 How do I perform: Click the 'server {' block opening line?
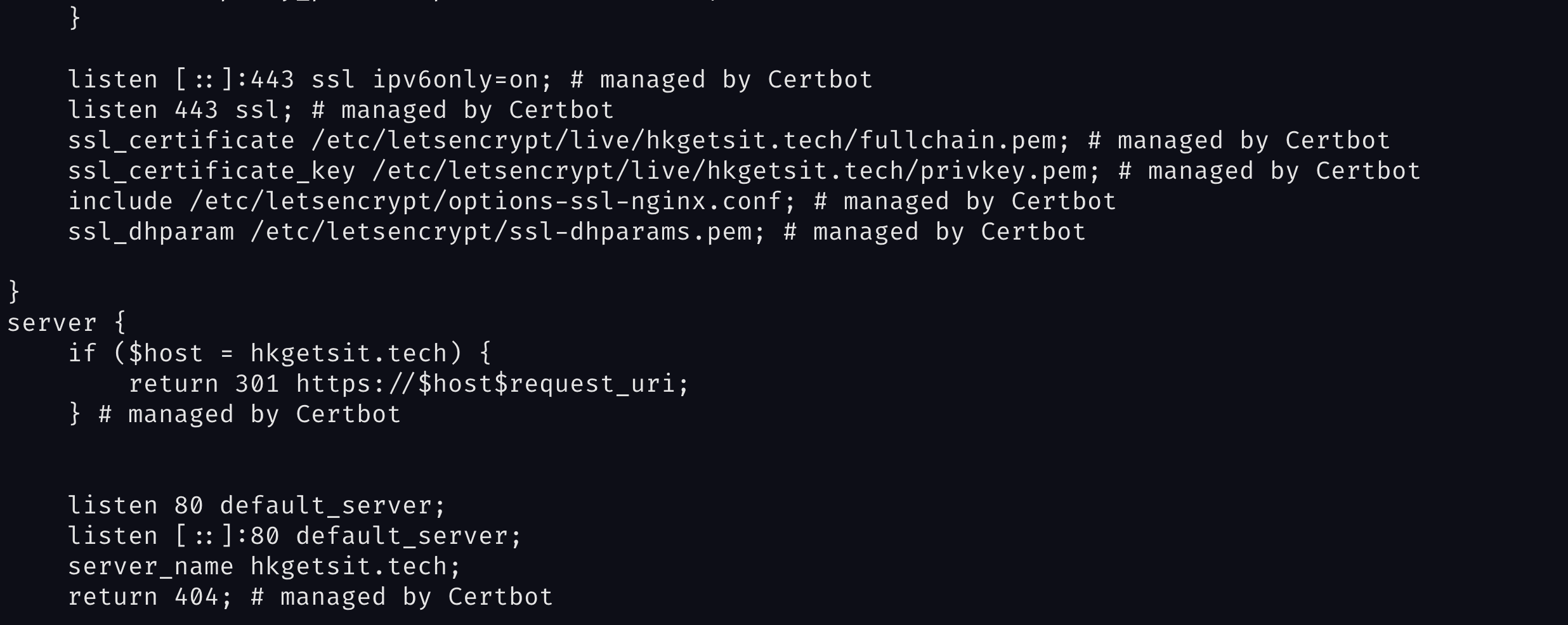coord(67,323)
